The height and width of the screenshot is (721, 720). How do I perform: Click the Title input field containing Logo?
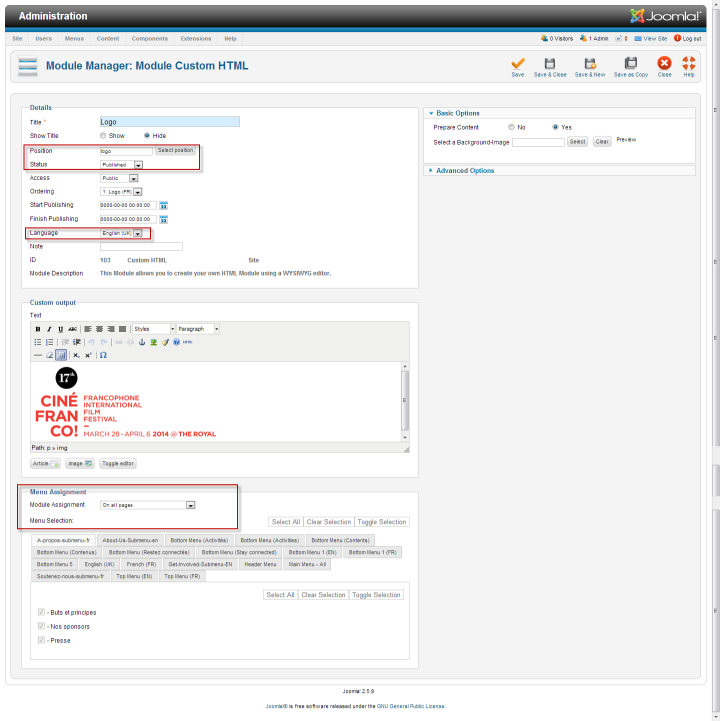tap(170, 122)
